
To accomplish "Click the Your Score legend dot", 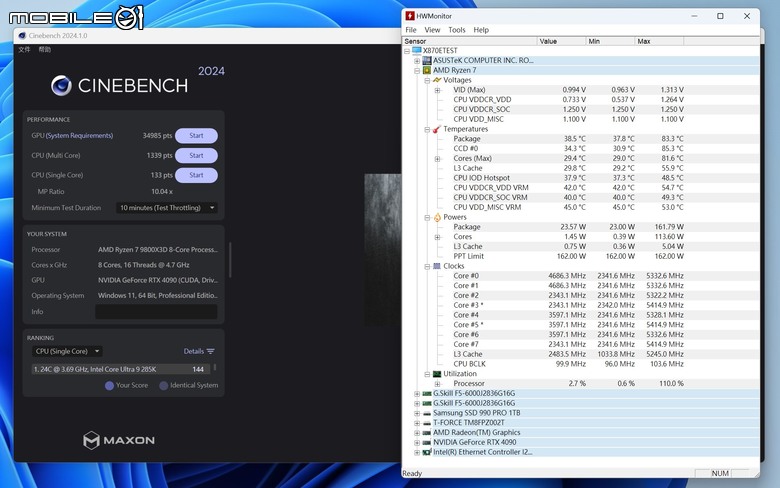I will [x=109, y=386].
